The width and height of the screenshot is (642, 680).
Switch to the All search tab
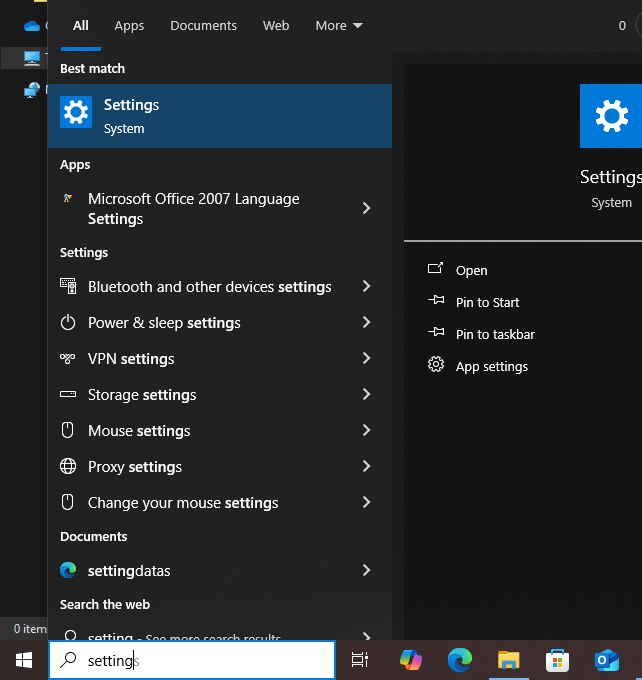click(x=81, y=26)
